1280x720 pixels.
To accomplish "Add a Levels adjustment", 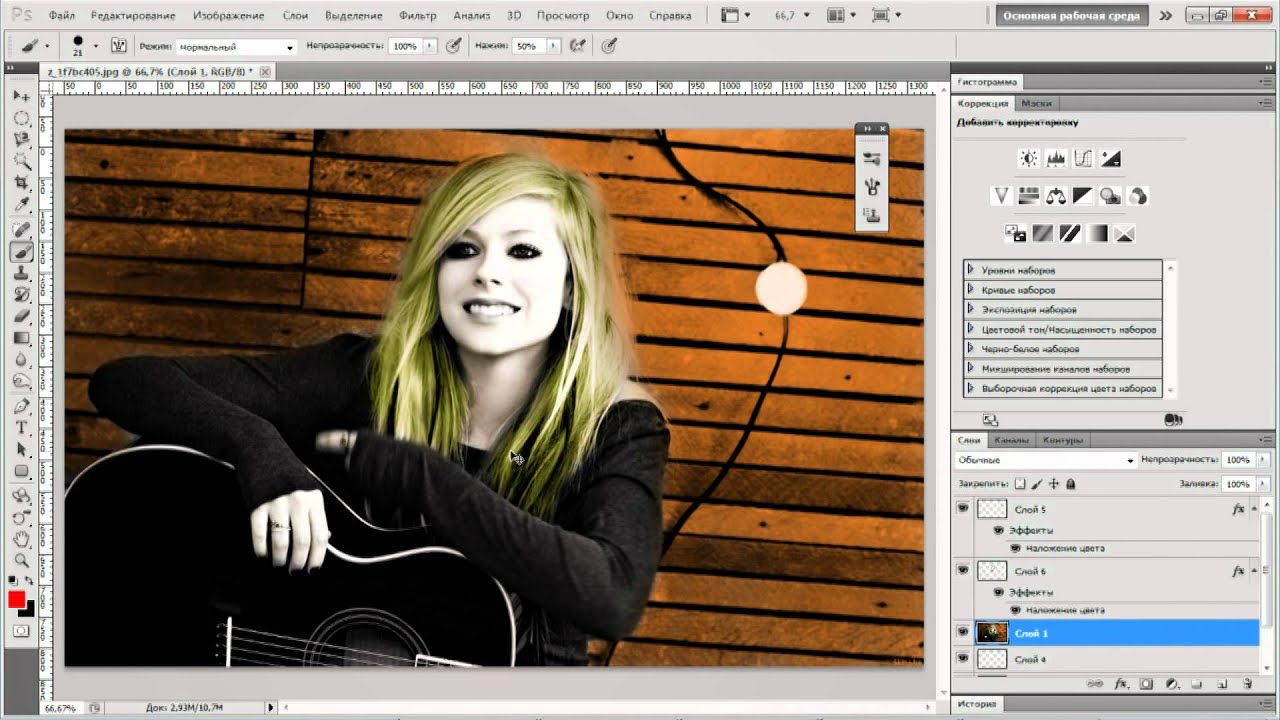I will pos(1056,158).
